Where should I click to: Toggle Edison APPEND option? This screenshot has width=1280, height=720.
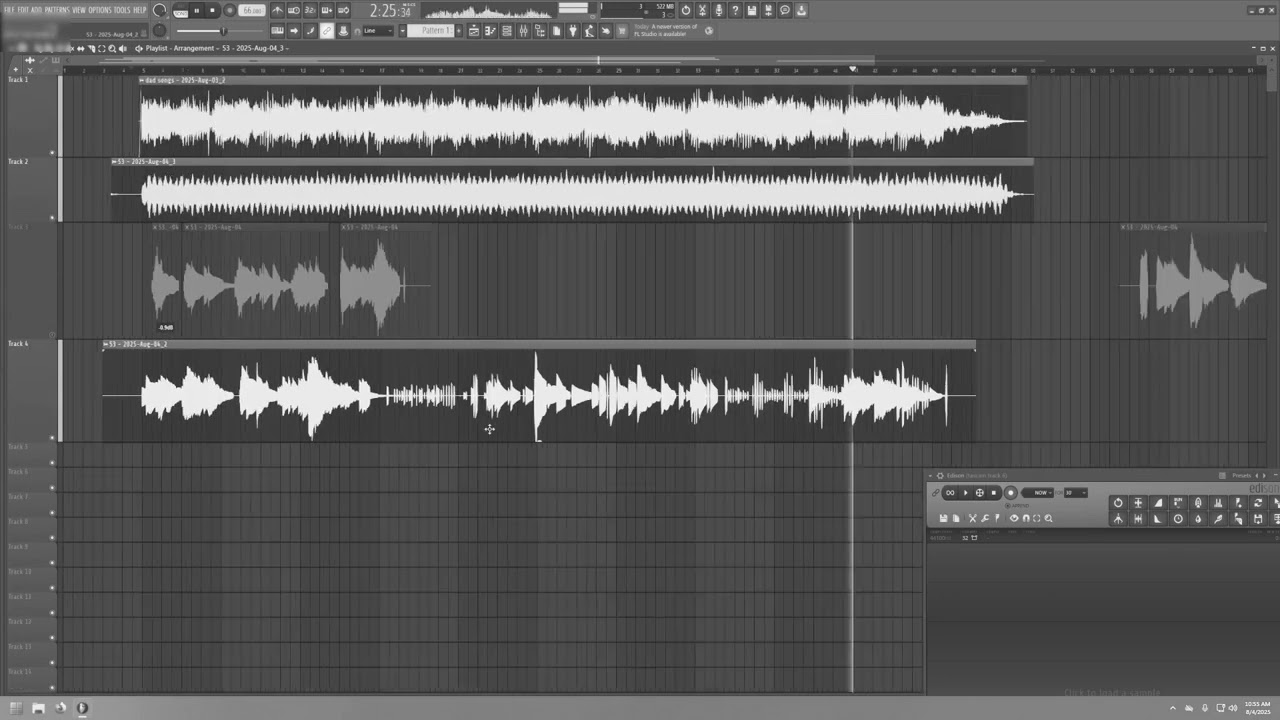[x=1017, y=506]
